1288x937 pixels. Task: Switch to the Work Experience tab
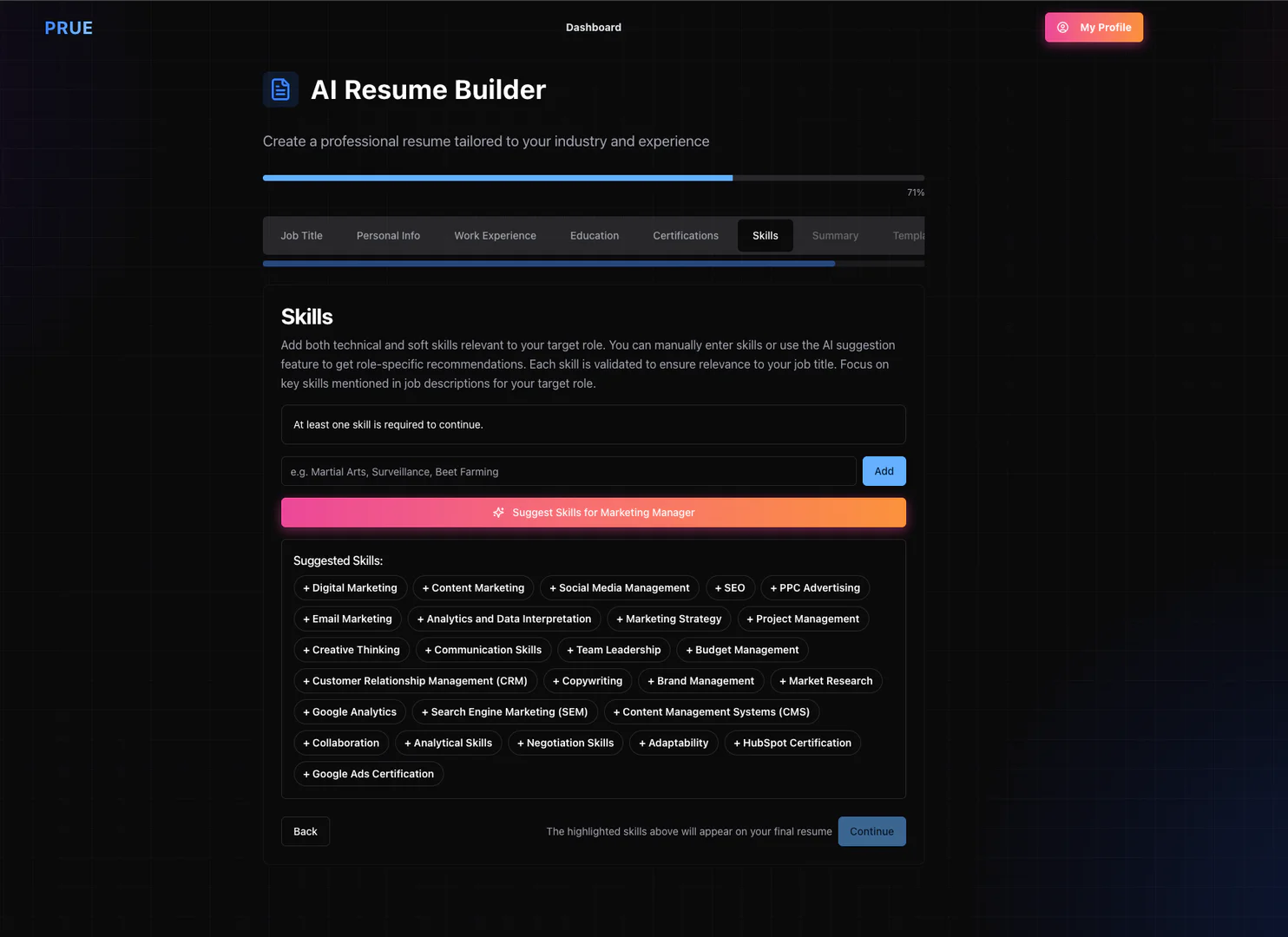495,236
